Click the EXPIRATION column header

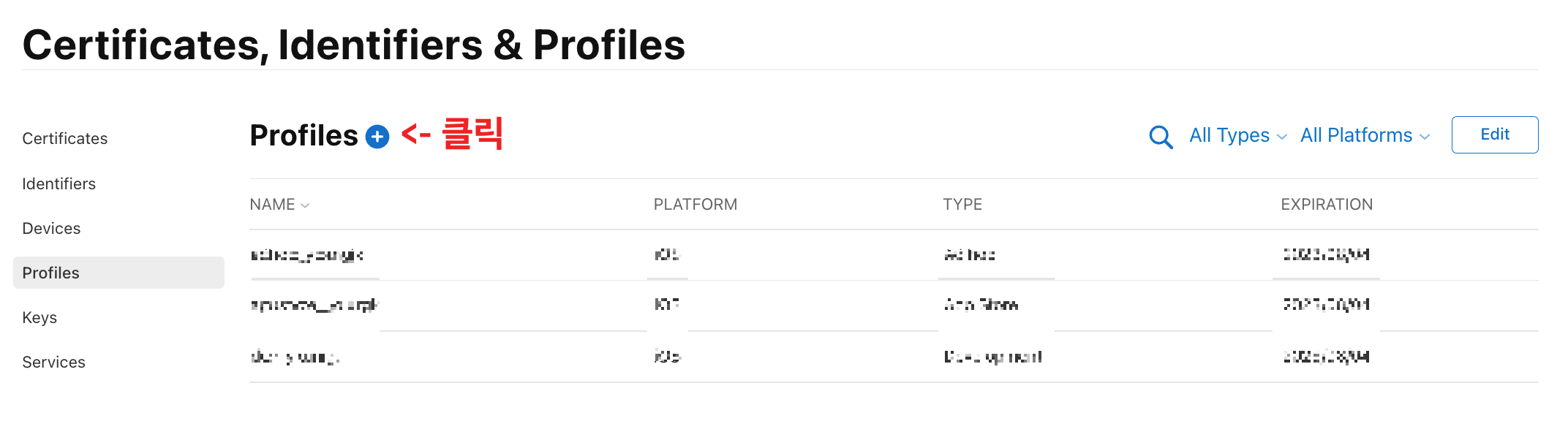[x=1327, y=205]
